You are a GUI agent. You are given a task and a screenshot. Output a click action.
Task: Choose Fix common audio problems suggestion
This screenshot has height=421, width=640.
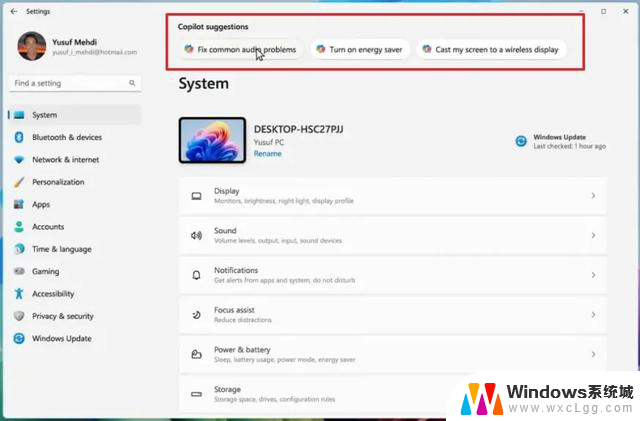pyautogui.click(x=241, y=49)
